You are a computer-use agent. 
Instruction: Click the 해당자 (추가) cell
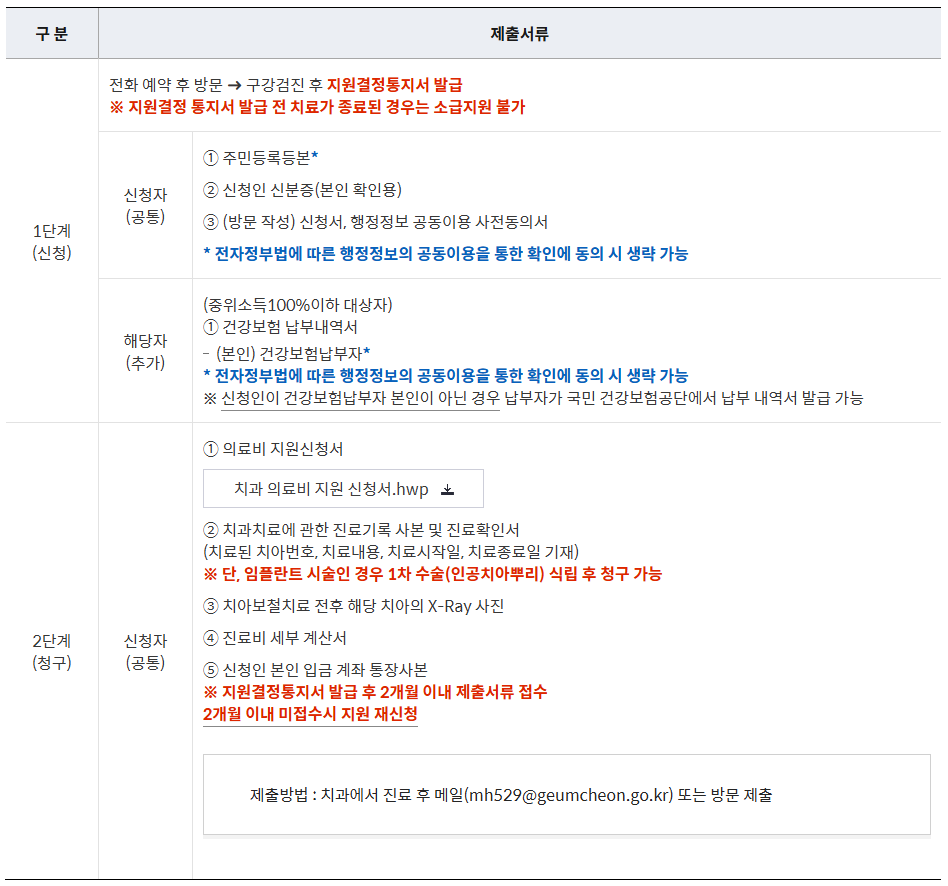[145, 352]
